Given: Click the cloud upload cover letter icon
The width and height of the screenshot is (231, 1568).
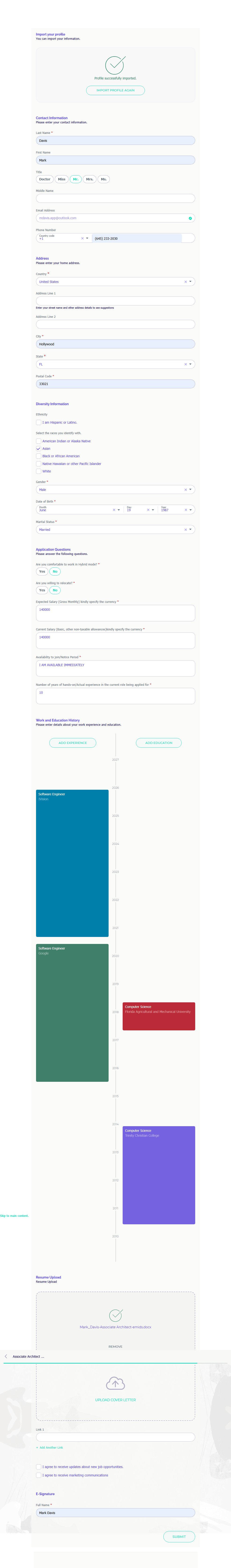Looking at the screenshot, I should (115, 1384).
